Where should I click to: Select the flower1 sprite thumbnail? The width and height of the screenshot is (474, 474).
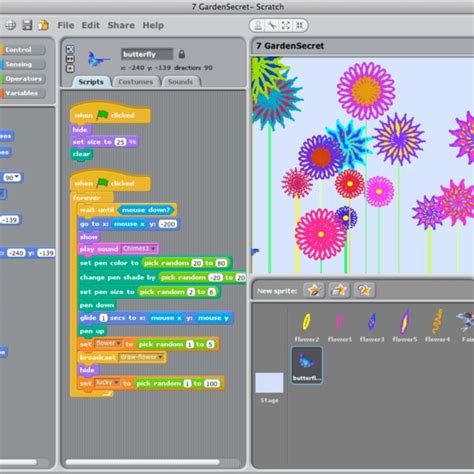[x=339, y=325]
